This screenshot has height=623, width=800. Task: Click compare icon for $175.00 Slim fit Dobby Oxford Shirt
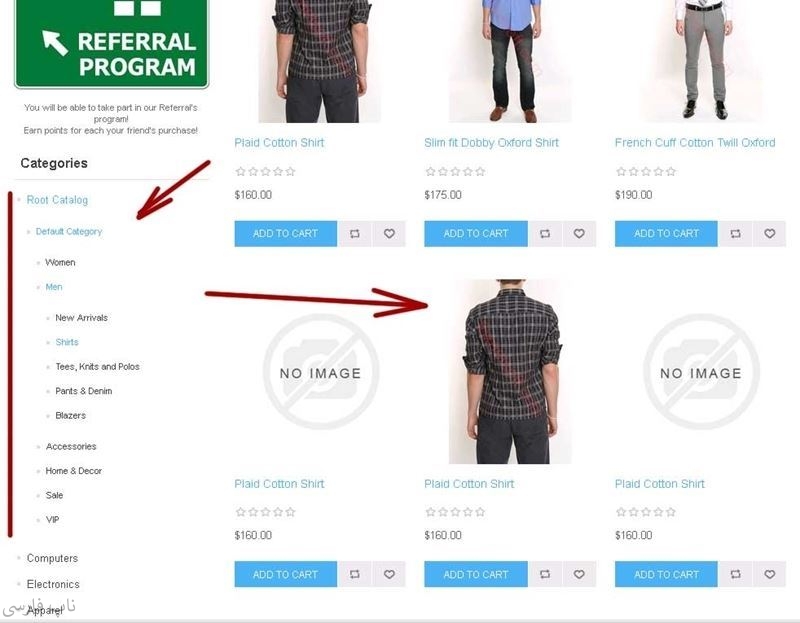pos(545,234)
